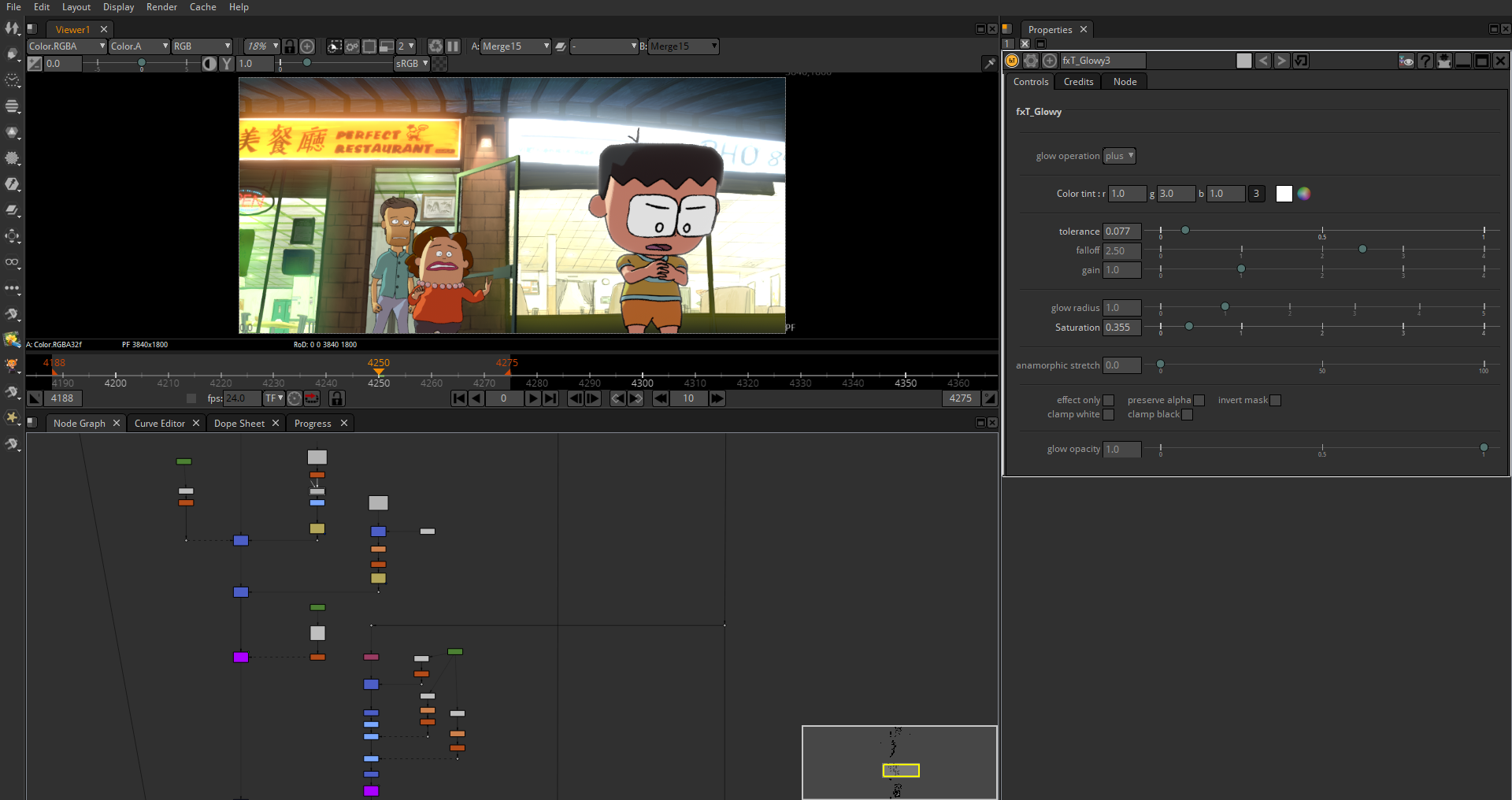The height and width of the screenshot is (800, 1512).
Task: Tick the preserve alpha checkbox
Action: coord(1199,400)
